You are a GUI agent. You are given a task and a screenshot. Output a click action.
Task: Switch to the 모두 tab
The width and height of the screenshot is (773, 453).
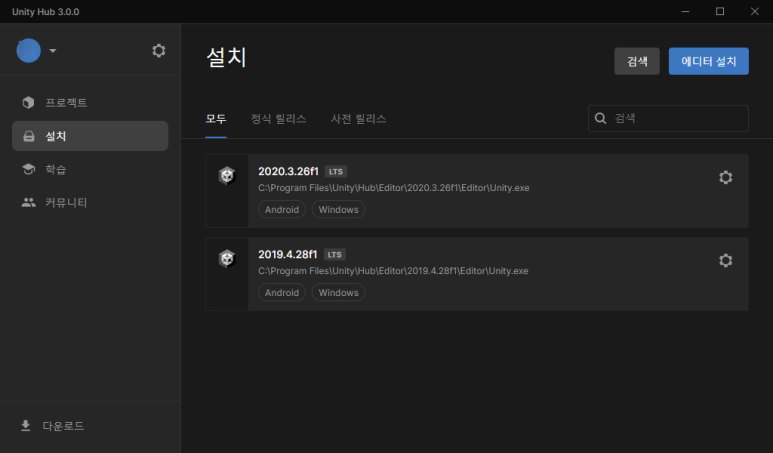click(216, 119)
